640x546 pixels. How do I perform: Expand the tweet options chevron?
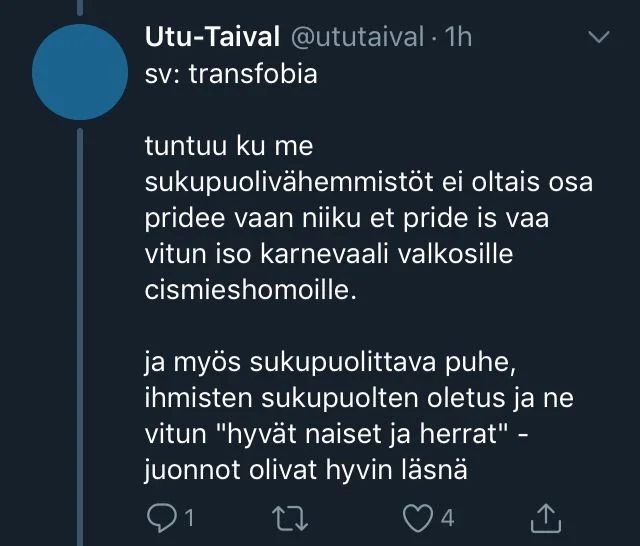tap(598, 38)
